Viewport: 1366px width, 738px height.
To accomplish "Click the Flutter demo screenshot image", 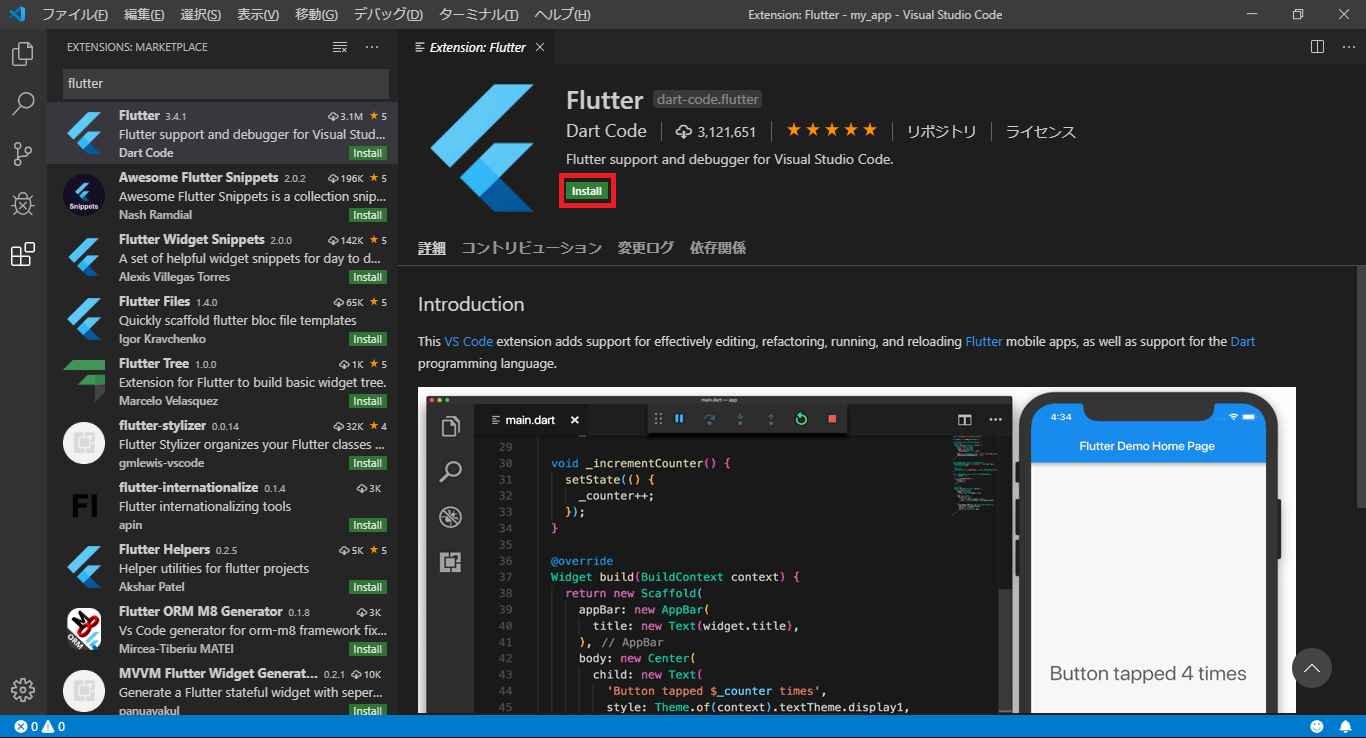I will pyautogui.click(x=857, y=550).
